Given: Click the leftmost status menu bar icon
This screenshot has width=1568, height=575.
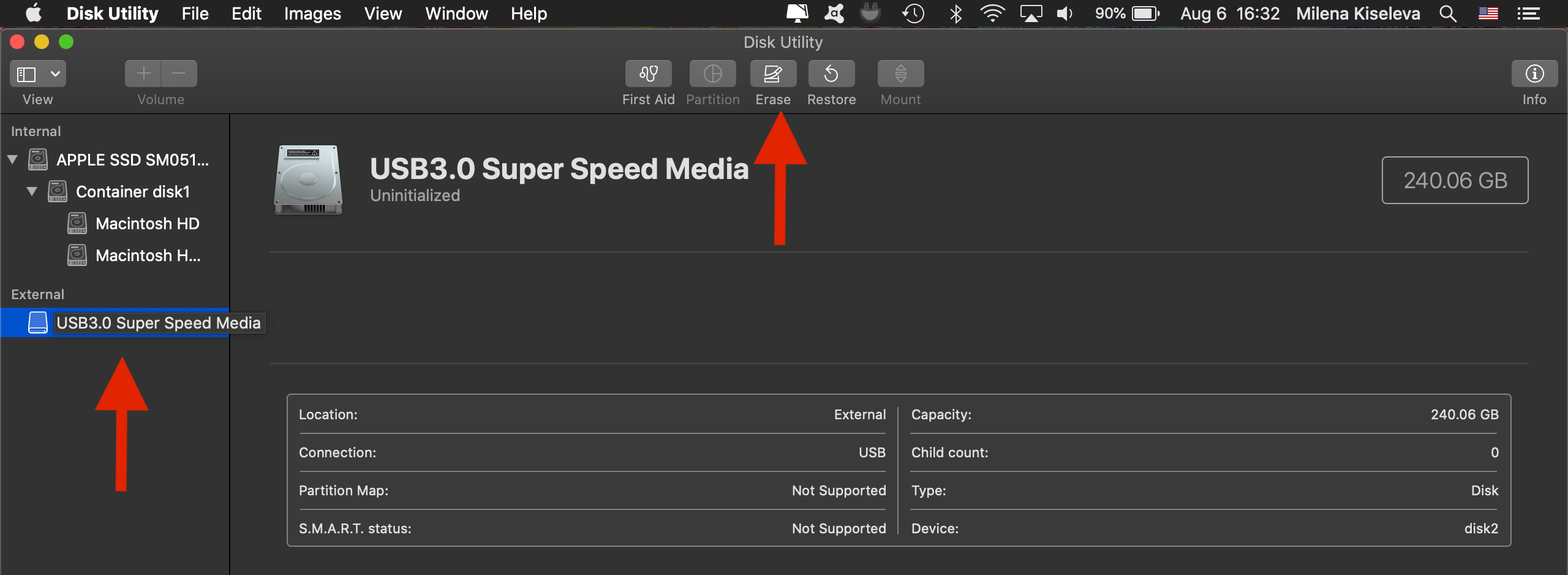Looking at the screenshot, I should [x=797, y=13].
